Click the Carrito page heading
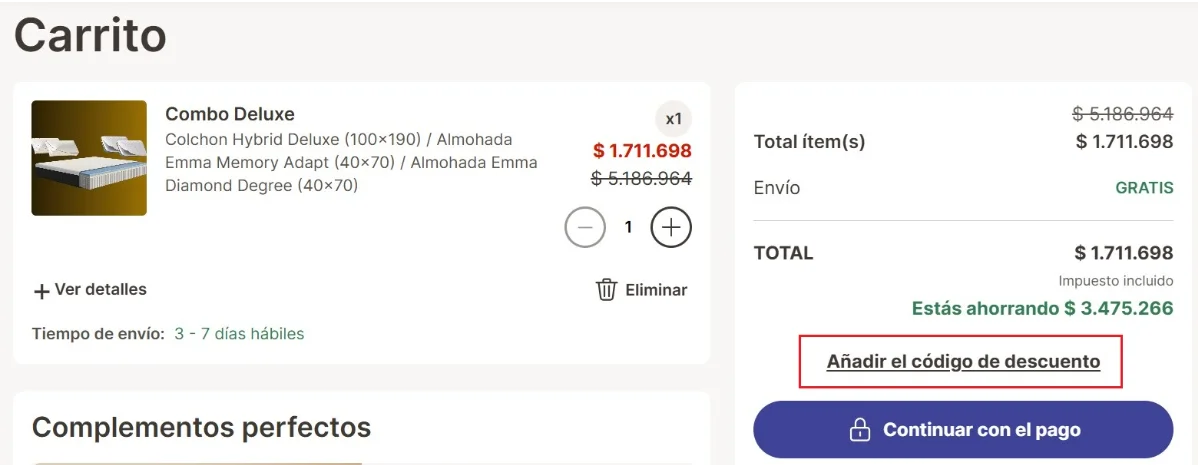The height and width of the screenshot is (465, 1198). pos(90,35)
